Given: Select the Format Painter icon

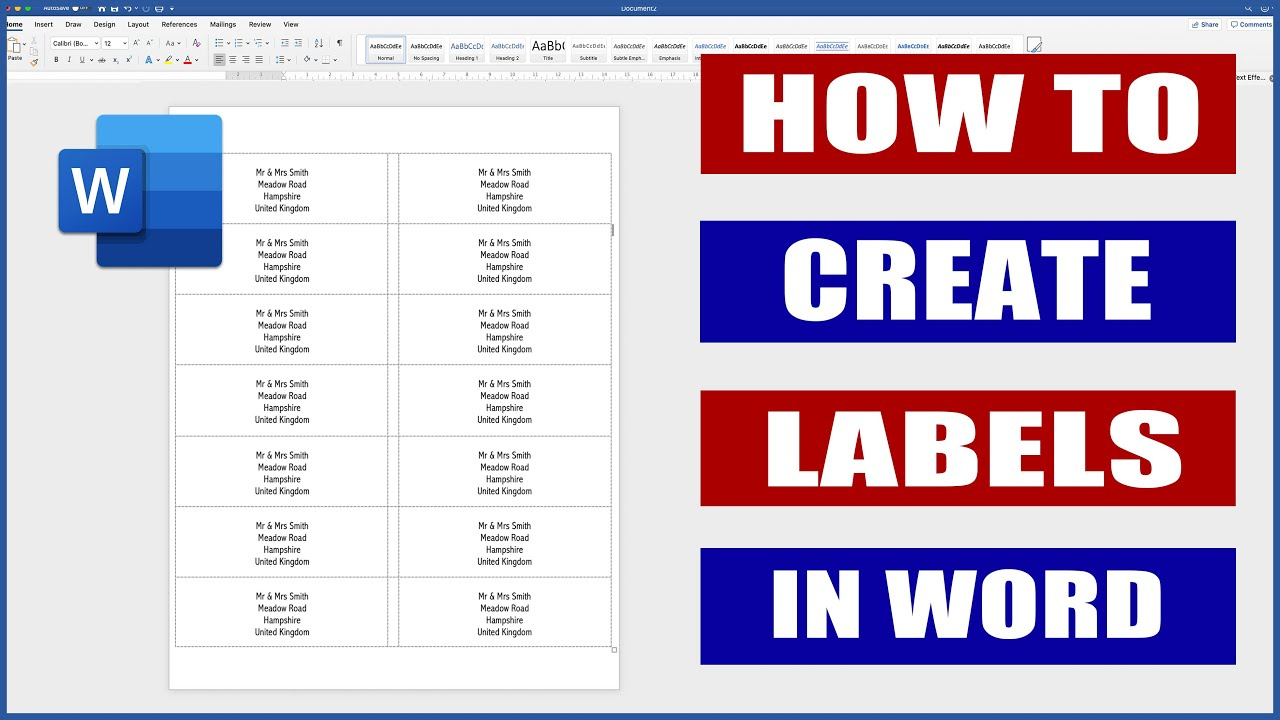Looking at the screenshot, I should 33,62.
